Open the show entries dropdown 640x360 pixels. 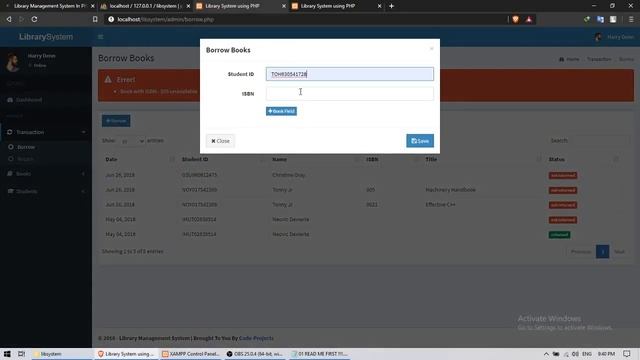[x=132, y=141]
